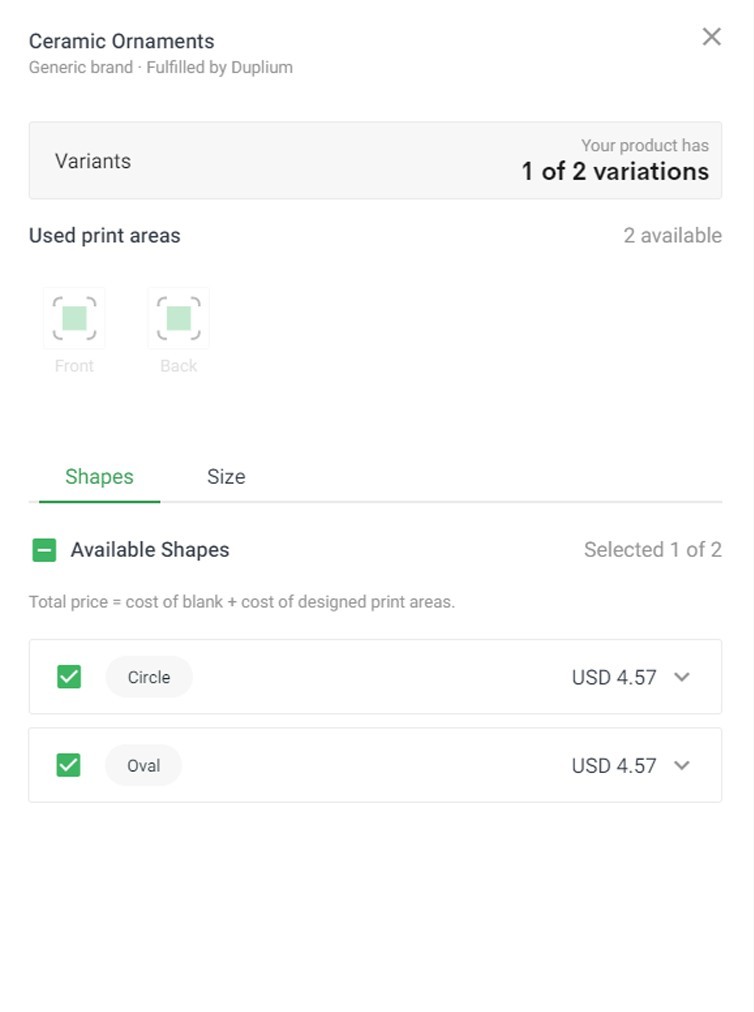
Task: Uncheck the Circle shape checkbox
Action: click(x=69, y=677)
